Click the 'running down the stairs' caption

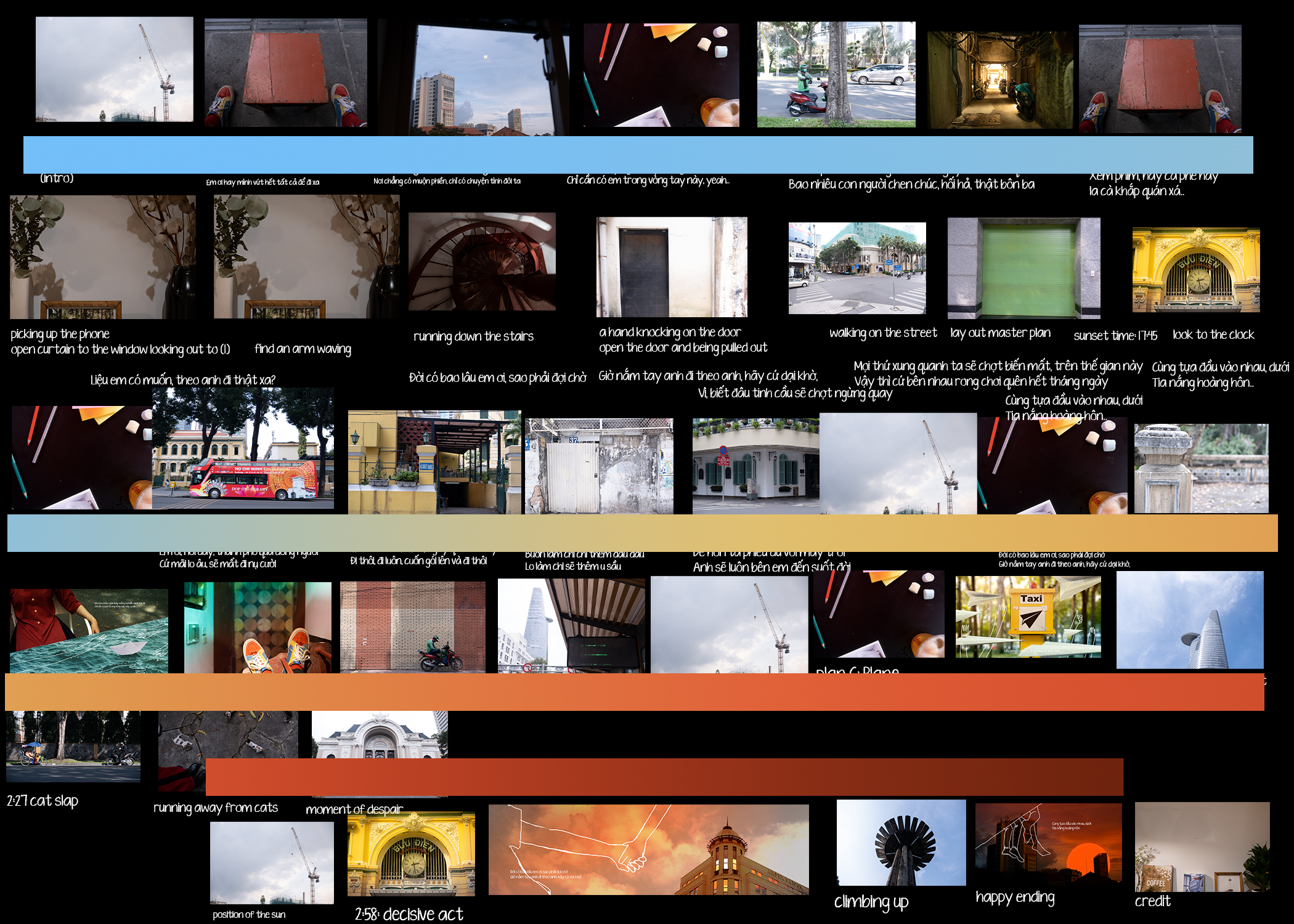473,336
